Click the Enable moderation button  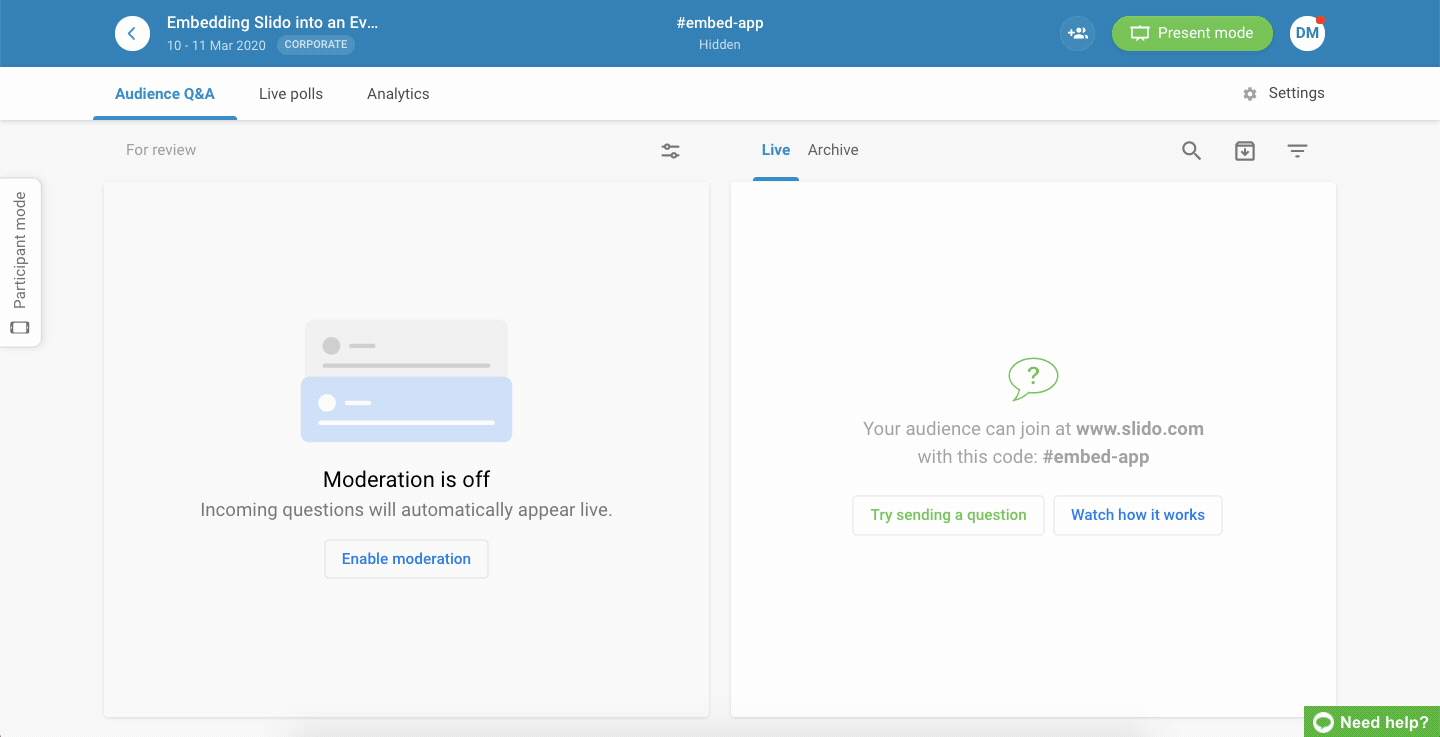(x=406, y=559)
